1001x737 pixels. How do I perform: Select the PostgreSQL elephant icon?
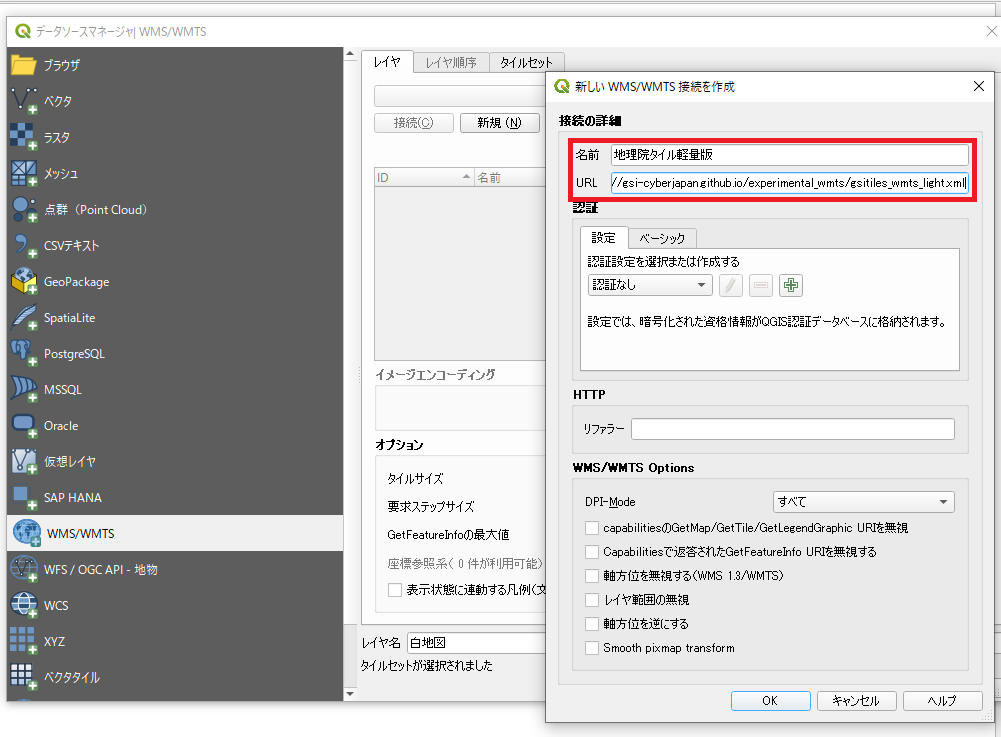point(24,353)
